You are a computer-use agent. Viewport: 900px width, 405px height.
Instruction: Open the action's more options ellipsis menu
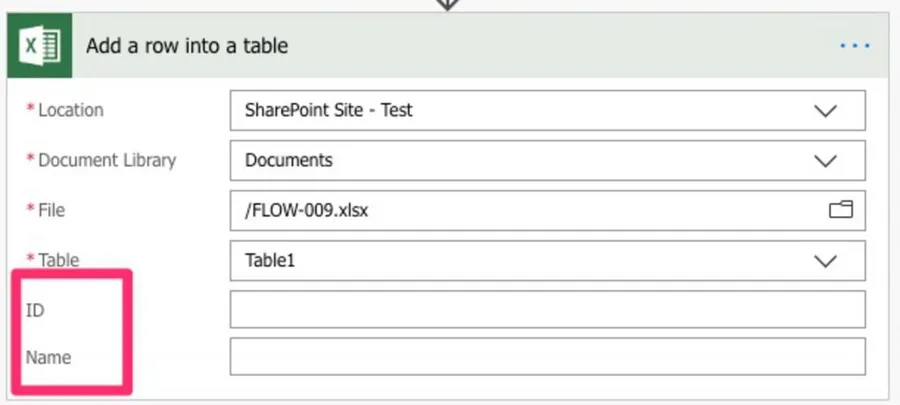point(855,46)
